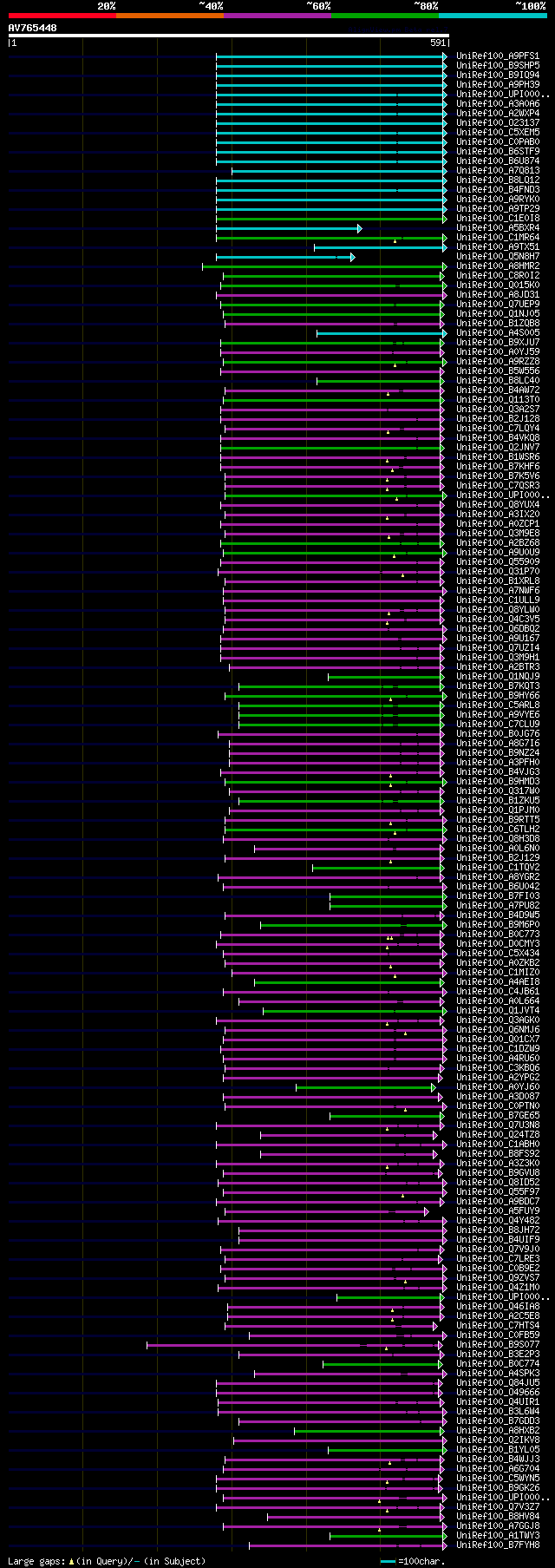Select the UniRef100_Q9ZVS7 label
Image resolution: width=555 pixels, height=1568 pixels.
coord(498,1277)
